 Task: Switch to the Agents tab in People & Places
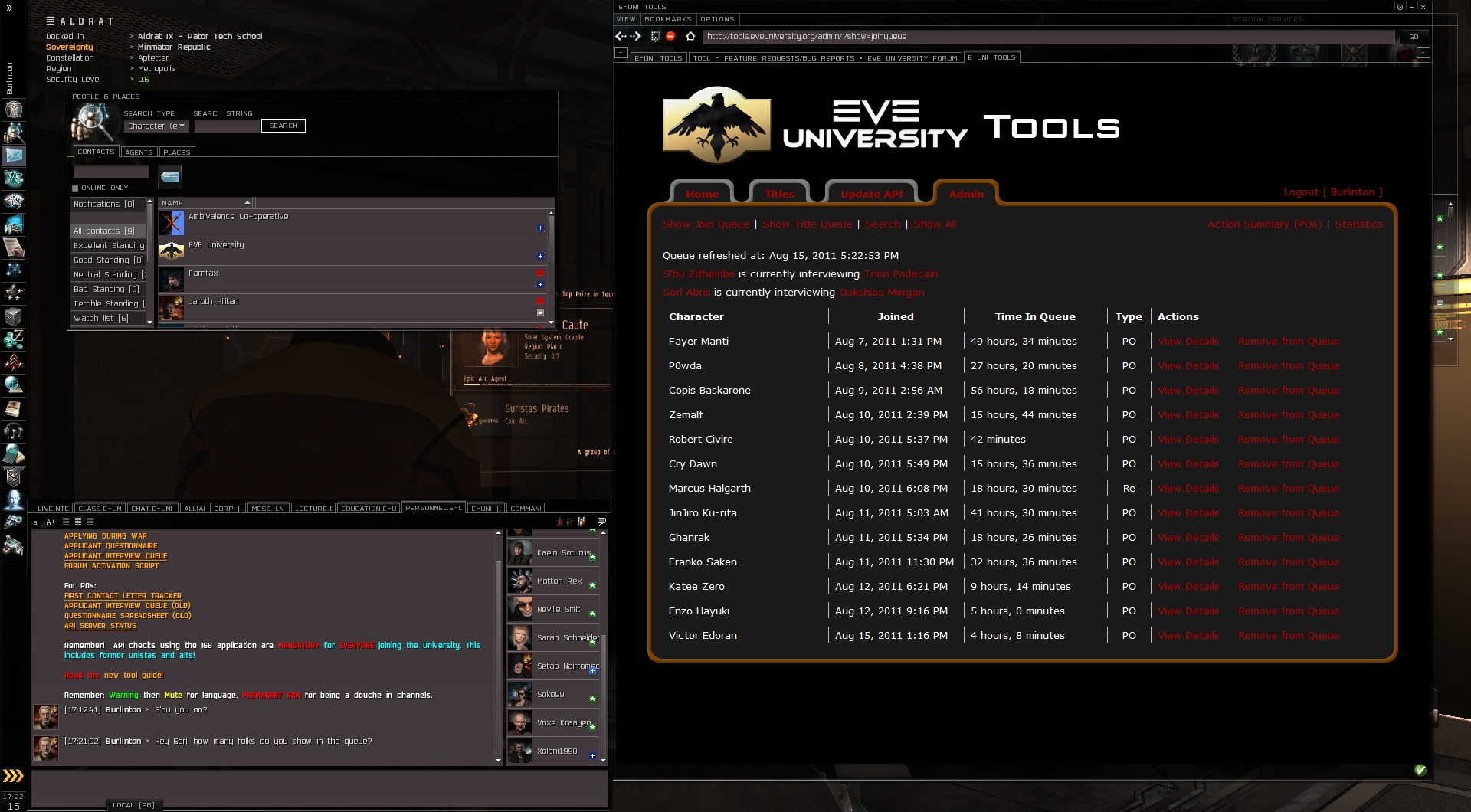click(x=139, y=152)
